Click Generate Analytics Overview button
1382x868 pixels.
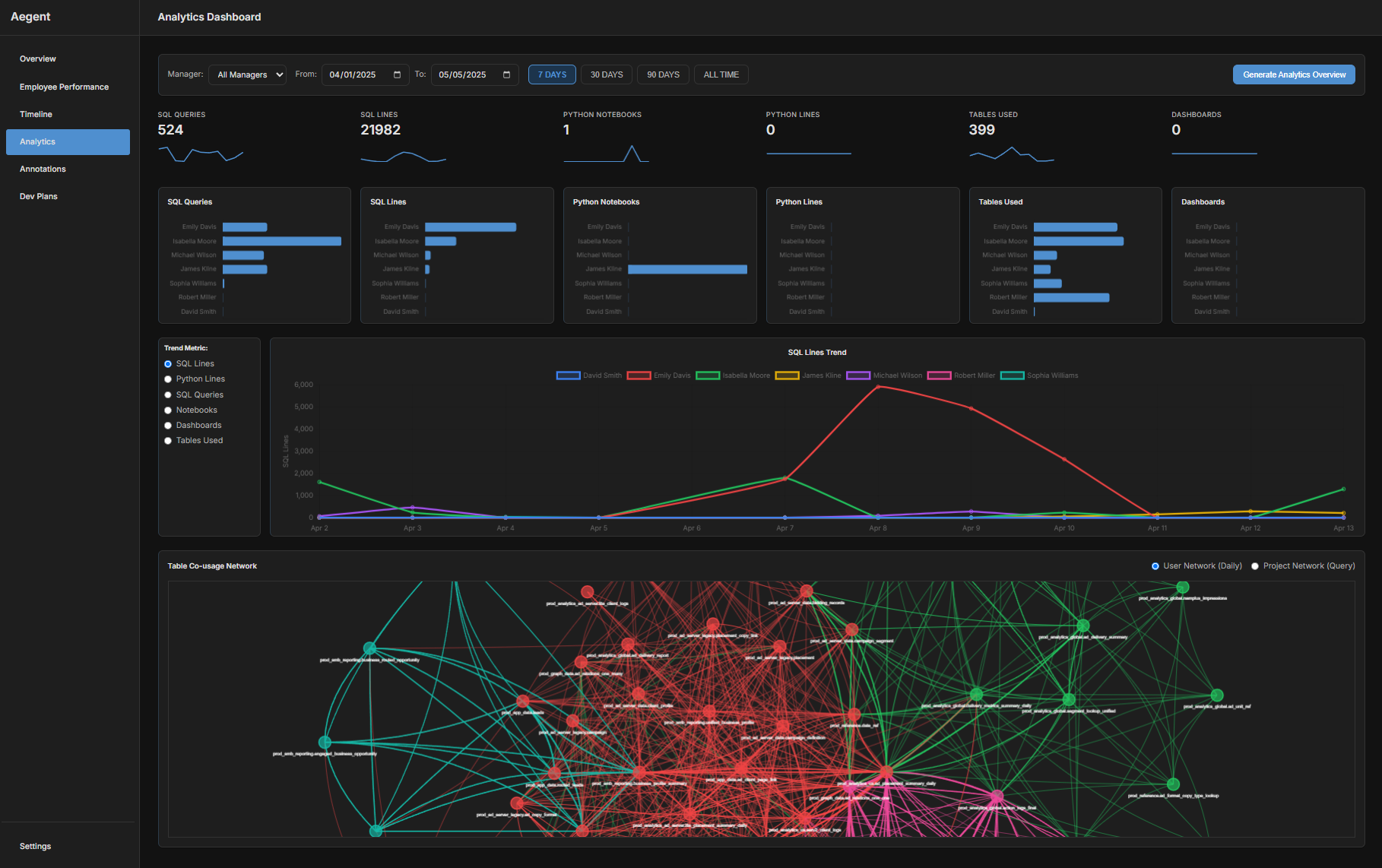(x=1294, y=74)
